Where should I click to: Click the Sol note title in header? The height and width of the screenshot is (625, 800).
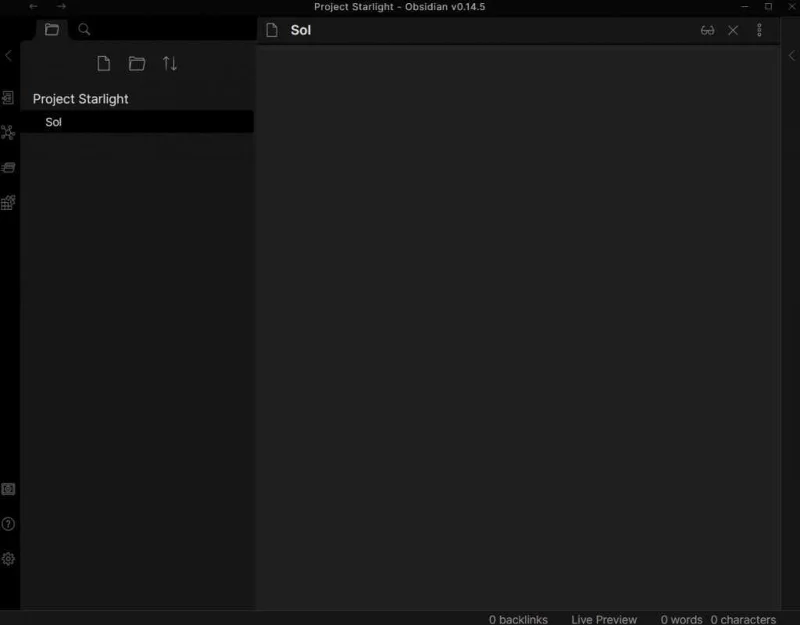coord(301,30)
